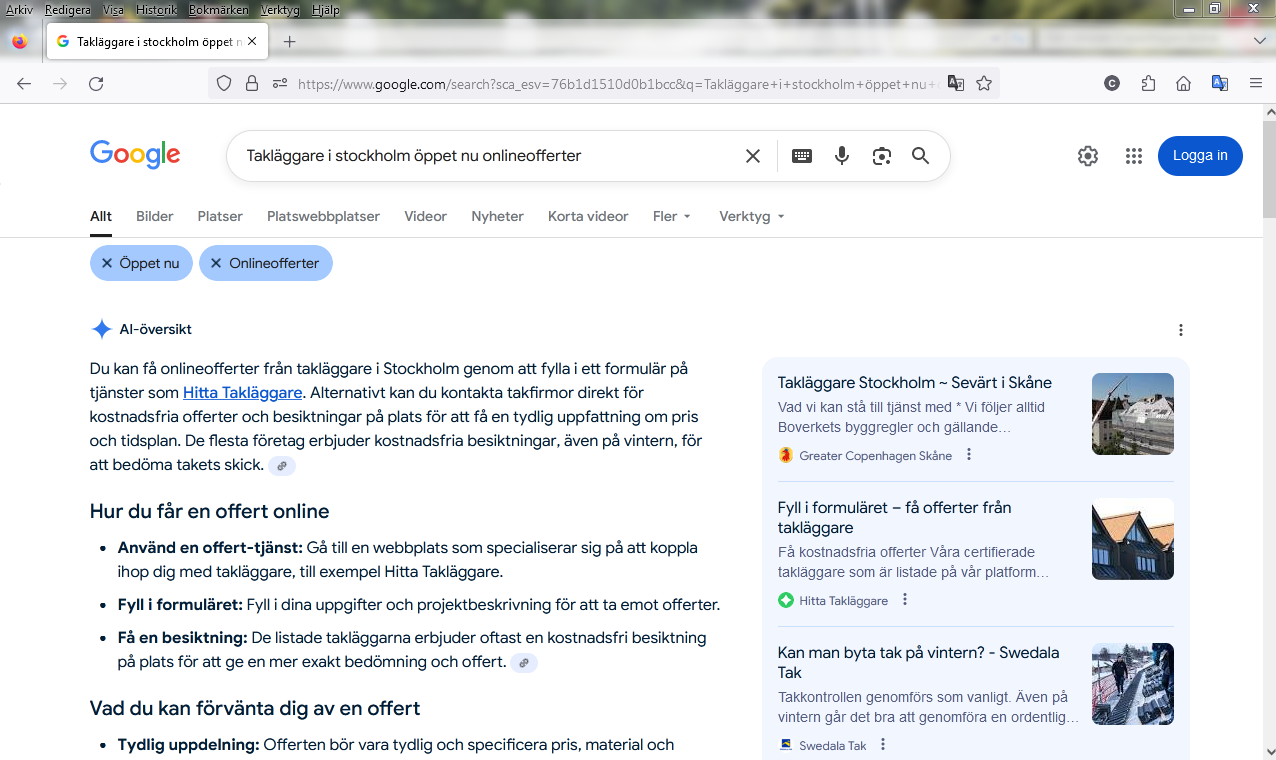
Task: Open Google Lens image search icon
Action: coord(881,156)
